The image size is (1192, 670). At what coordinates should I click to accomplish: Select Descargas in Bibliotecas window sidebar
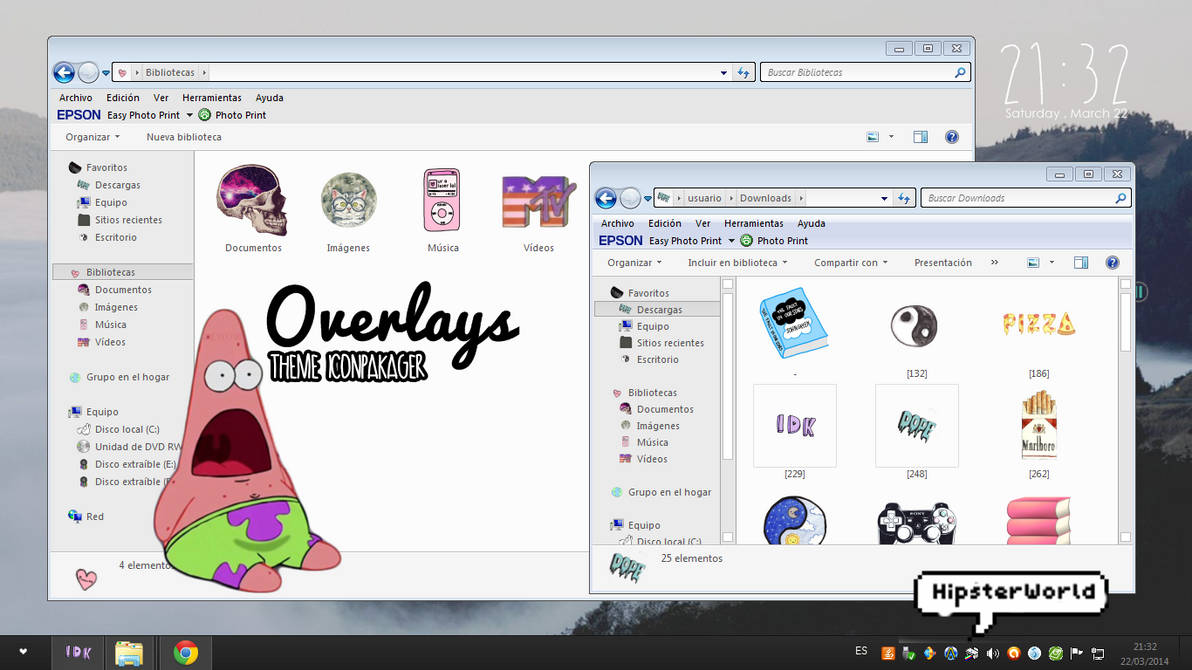[117, 185]
